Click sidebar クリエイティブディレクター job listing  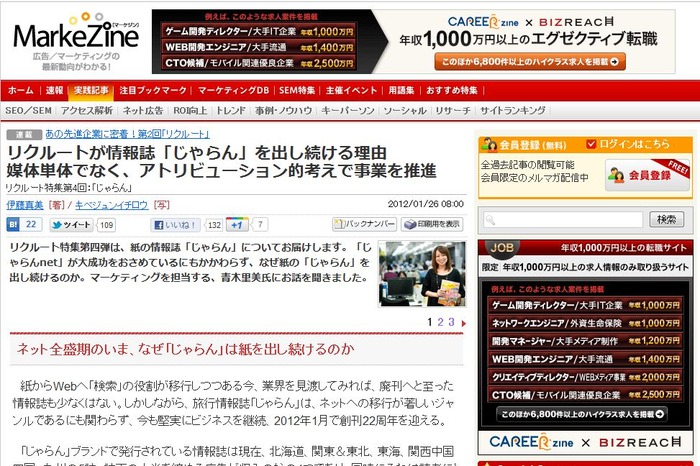point(585,377)
